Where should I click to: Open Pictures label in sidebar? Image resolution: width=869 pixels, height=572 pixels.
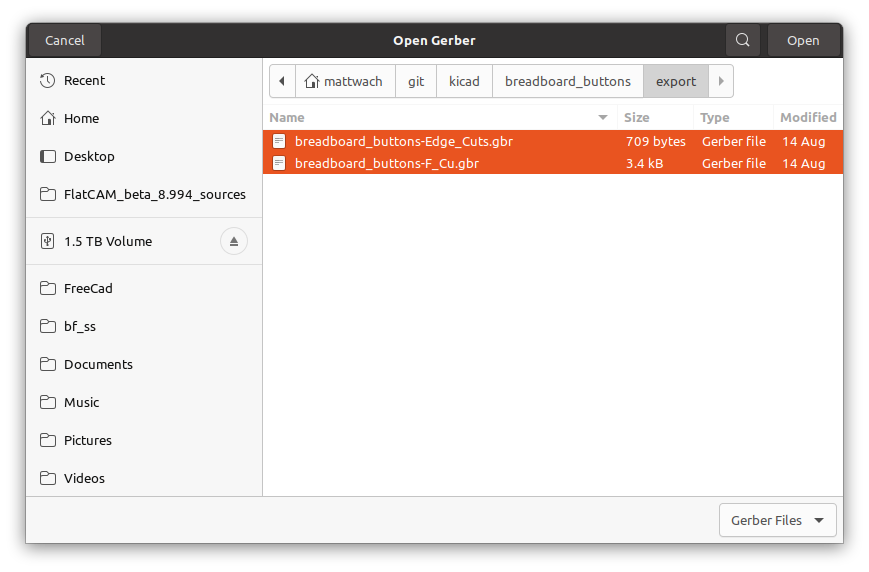(88, 440)
